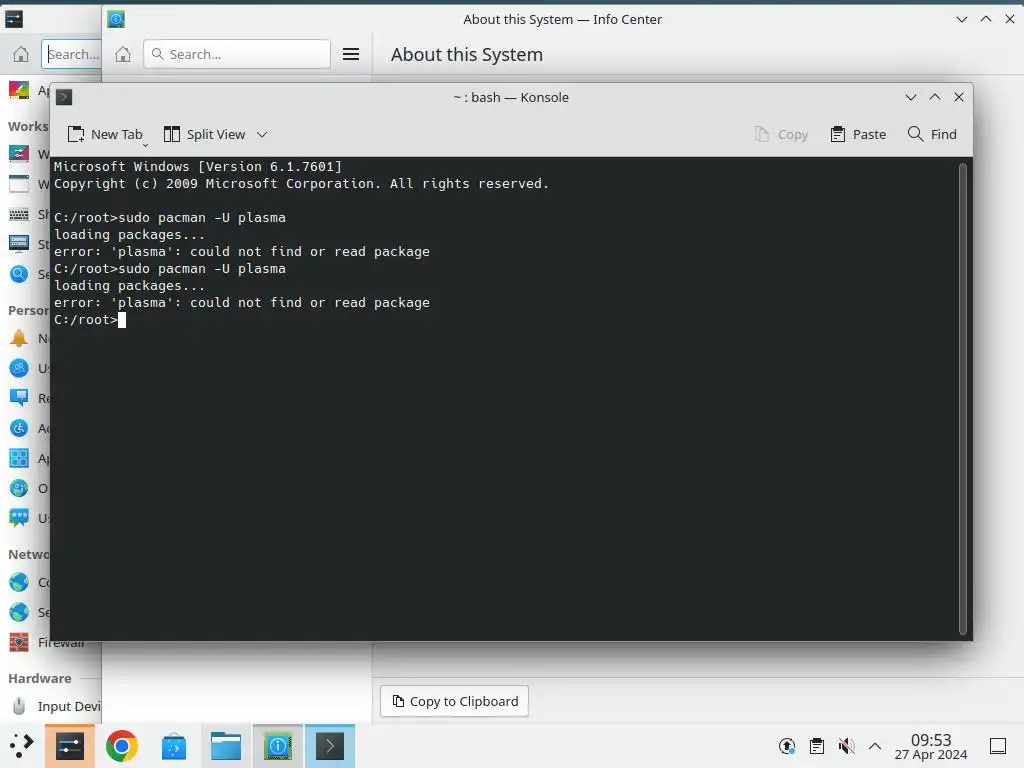Click Split View in Konsole toolbar

tap(204, 135)
